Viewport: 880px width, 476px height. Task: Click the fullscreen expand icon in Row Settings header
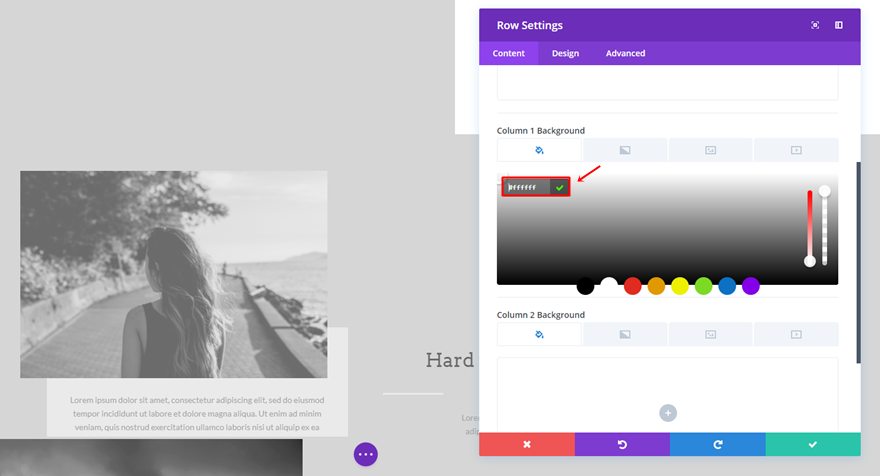(815, 25)
